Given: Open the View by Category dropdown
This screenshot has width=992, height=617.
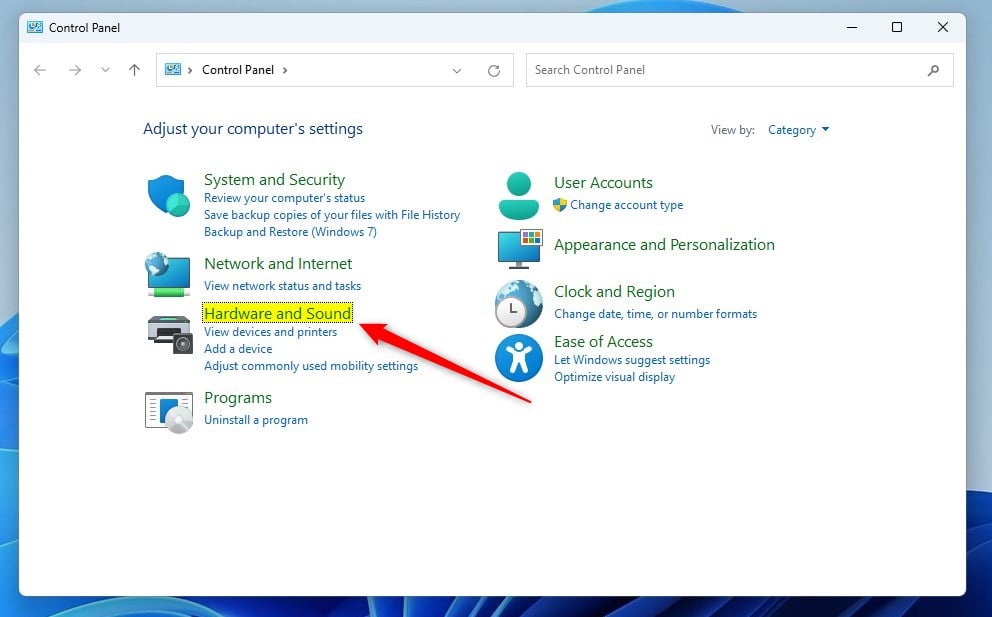Looking at the screenshot, I should (x=798, y=130).
